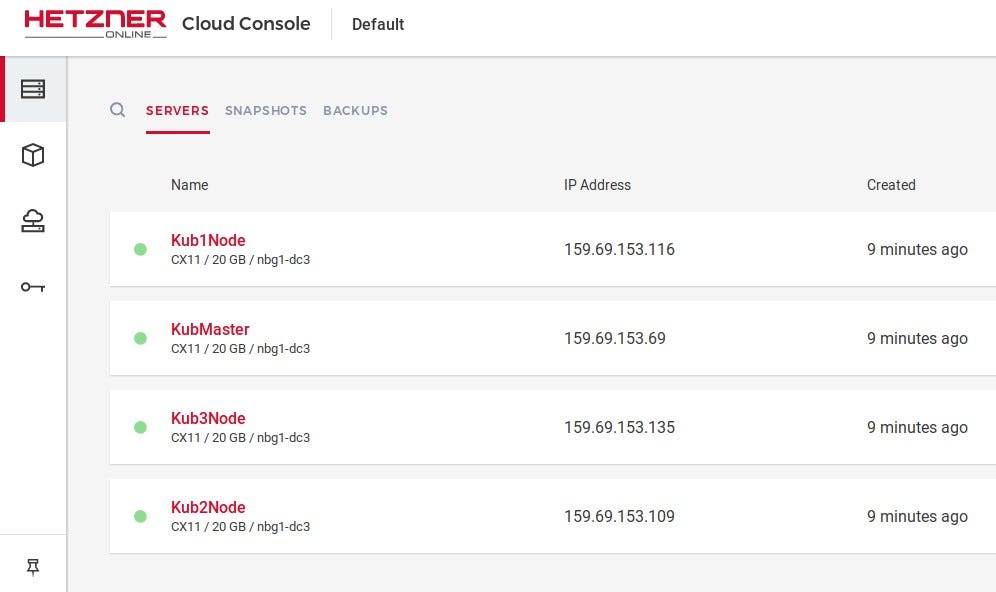Switch to the Servers tab
The width and height of the screenshot is (996, 592).
coord(177,111)
